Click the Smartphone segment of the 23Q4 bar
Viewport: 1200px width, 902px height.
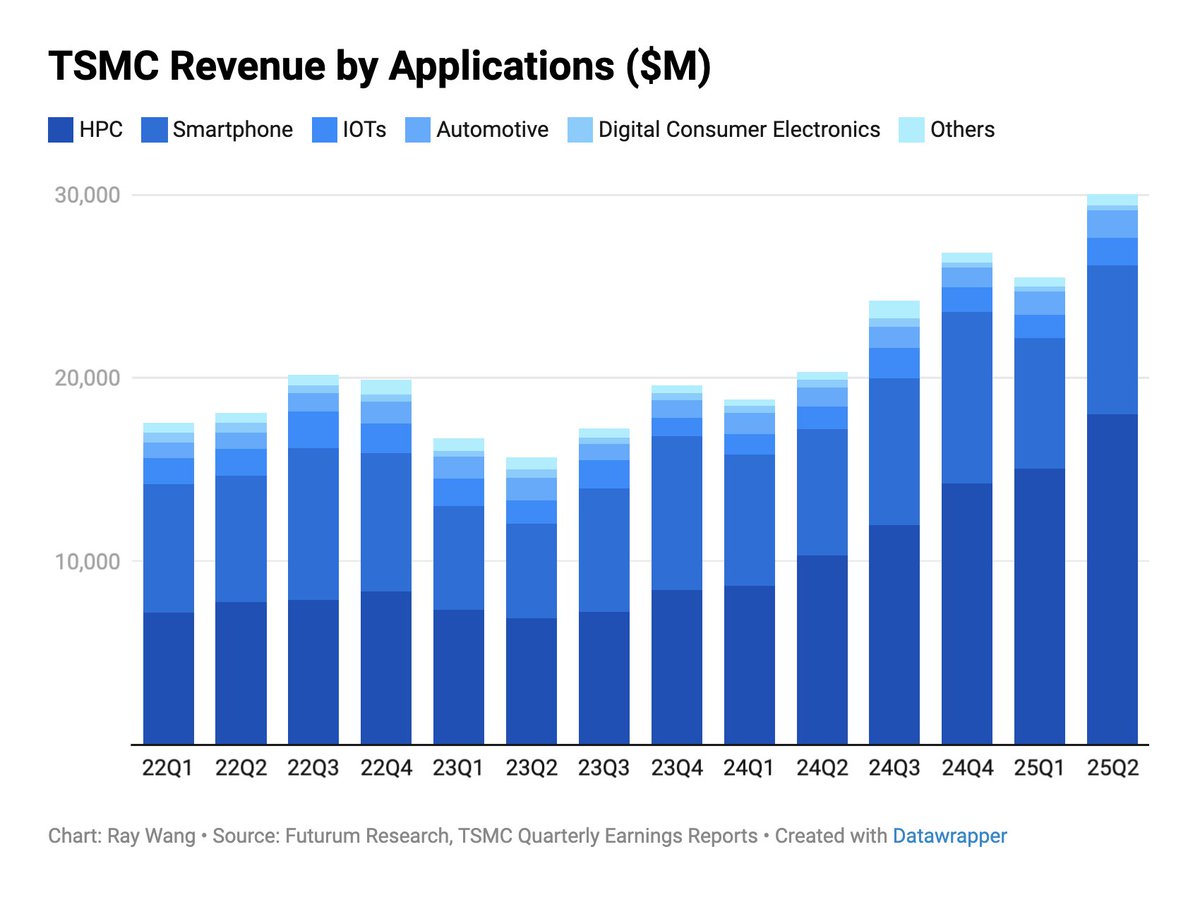(677, 513)
